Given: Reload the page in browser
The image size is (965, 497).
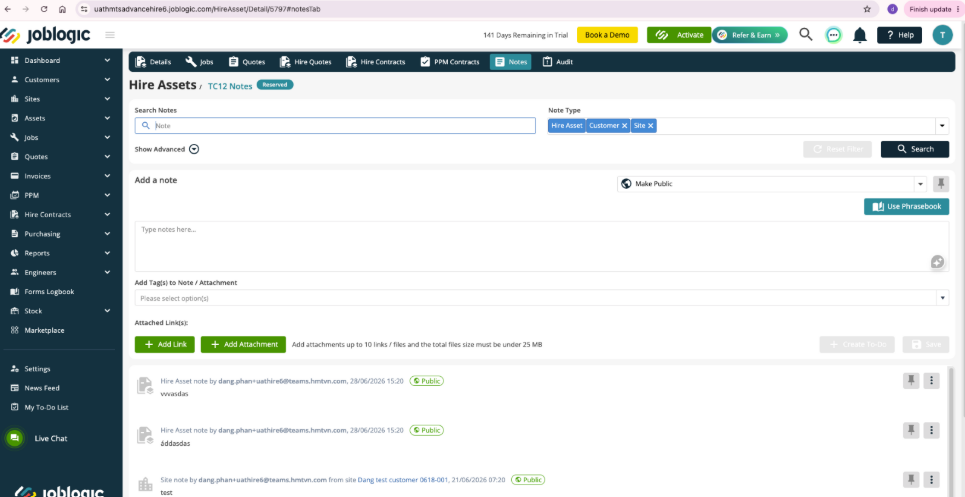Looking at the screenshot, I should point(44,9).
